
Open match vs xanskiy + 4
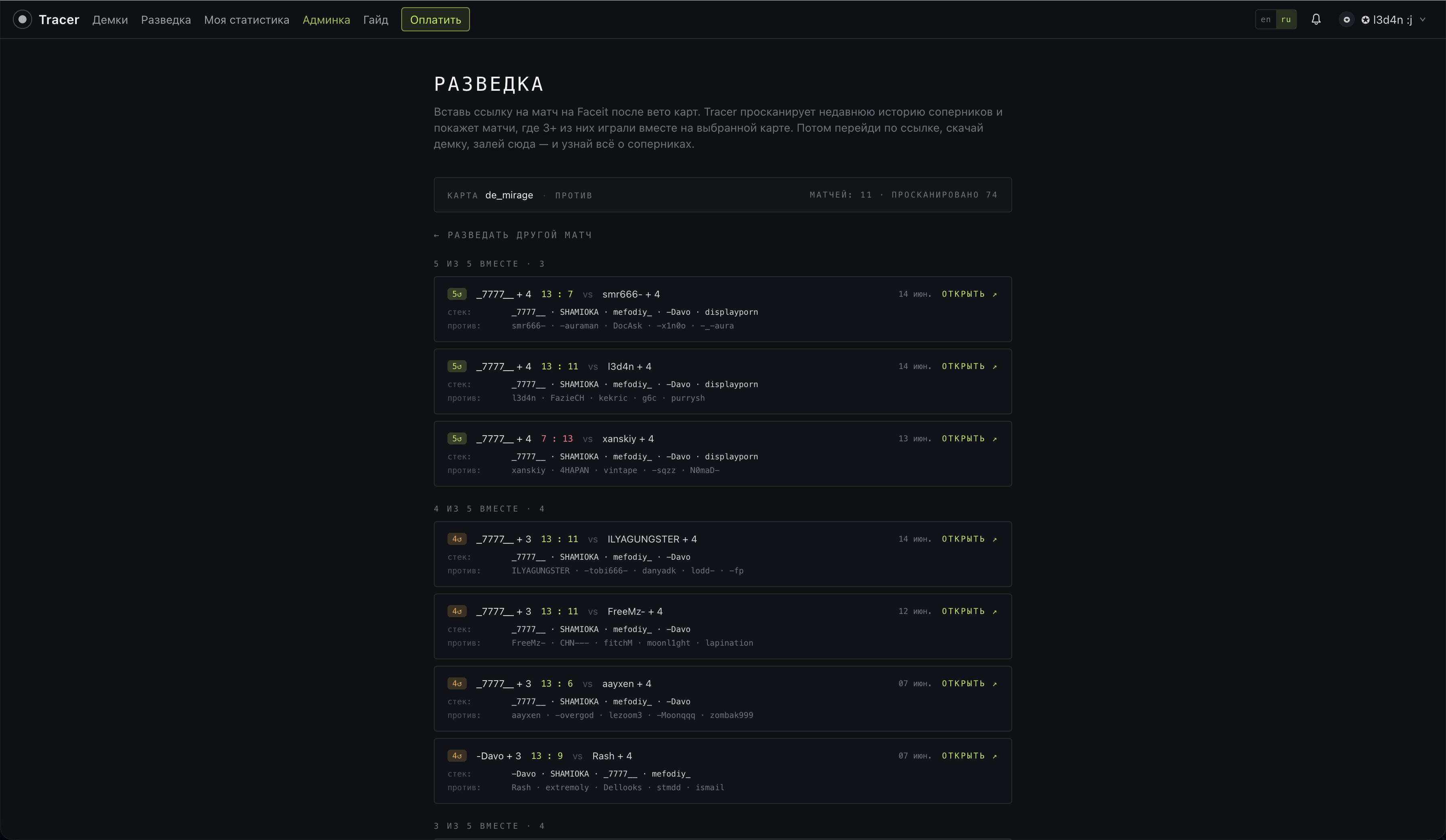pos(969,439)
